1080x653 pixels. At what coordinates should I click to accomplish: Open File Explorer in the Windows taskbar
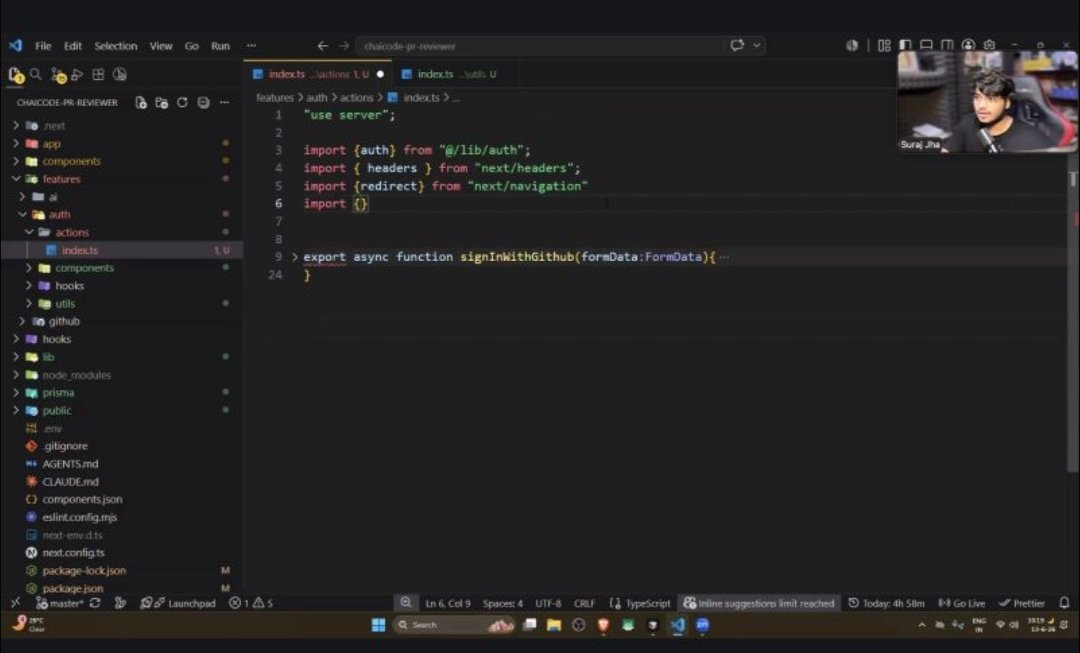pos(554,625)
